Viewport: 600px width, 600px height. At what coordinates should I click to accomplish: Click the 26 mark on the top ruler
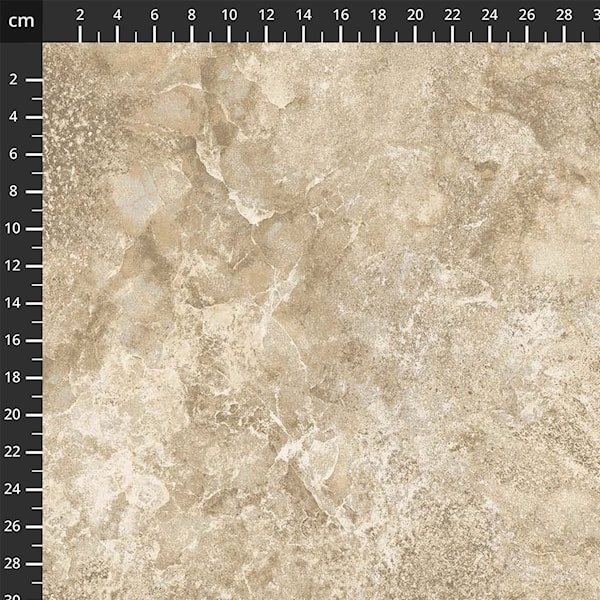[x=527, y=15]
